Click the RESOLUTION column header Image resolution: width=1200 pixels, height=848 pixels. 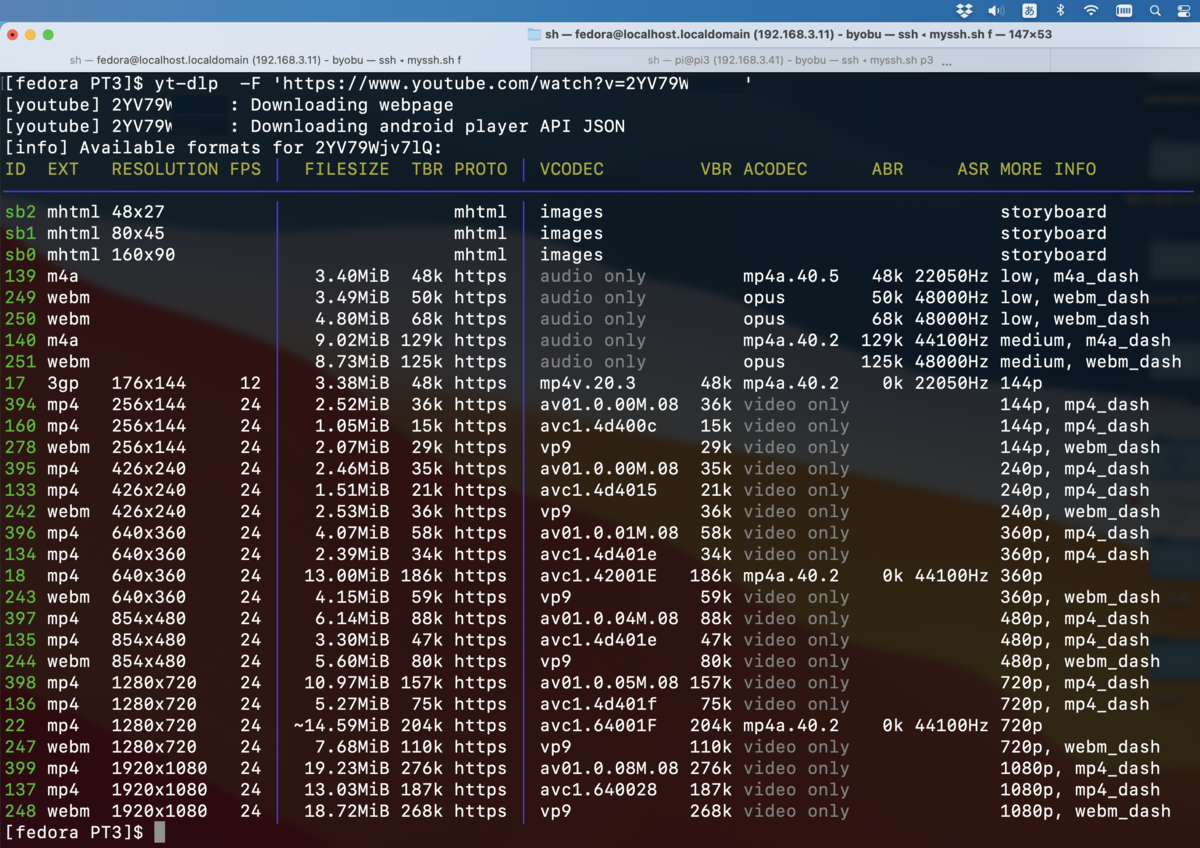(165, 169)
